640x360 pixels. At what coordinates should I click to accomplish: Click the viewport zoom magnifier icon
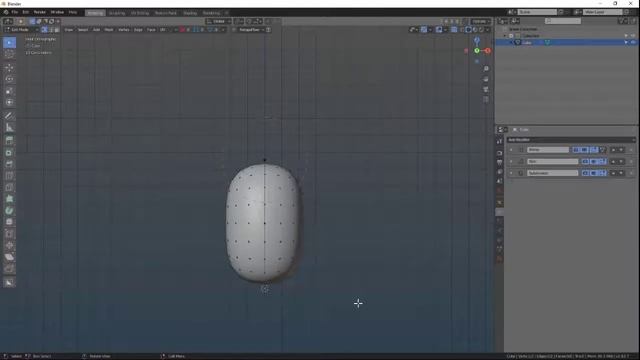coord(486,69)
